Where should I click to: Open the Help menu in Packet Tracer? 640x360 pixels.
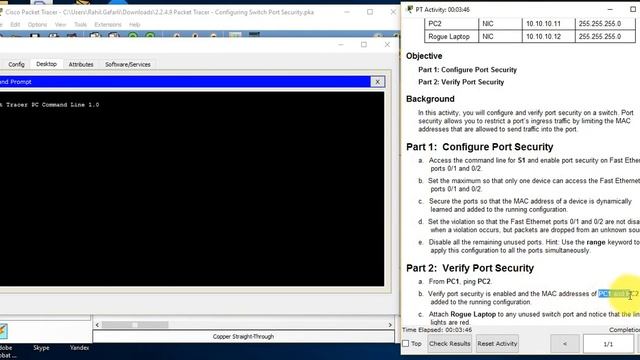134,24
